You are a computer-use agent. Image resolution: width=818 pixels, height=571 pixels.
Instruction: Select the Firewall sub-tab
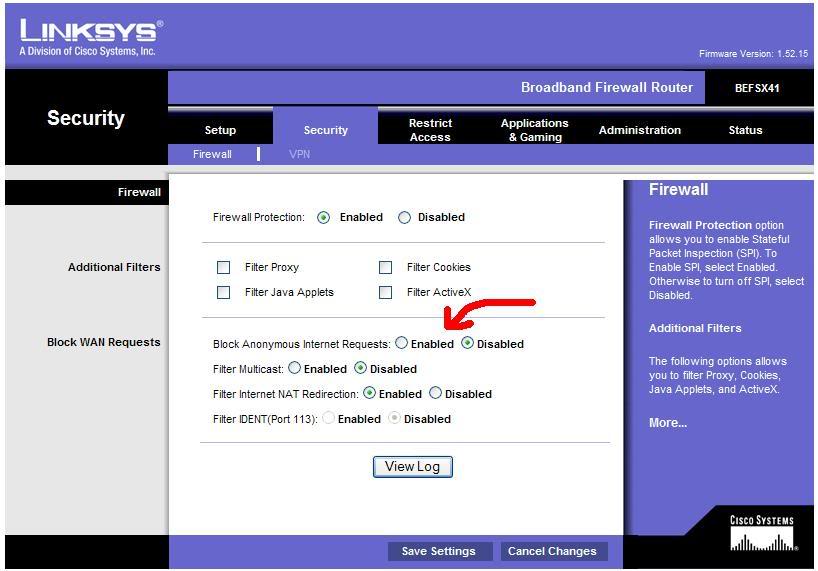point(212,154)
